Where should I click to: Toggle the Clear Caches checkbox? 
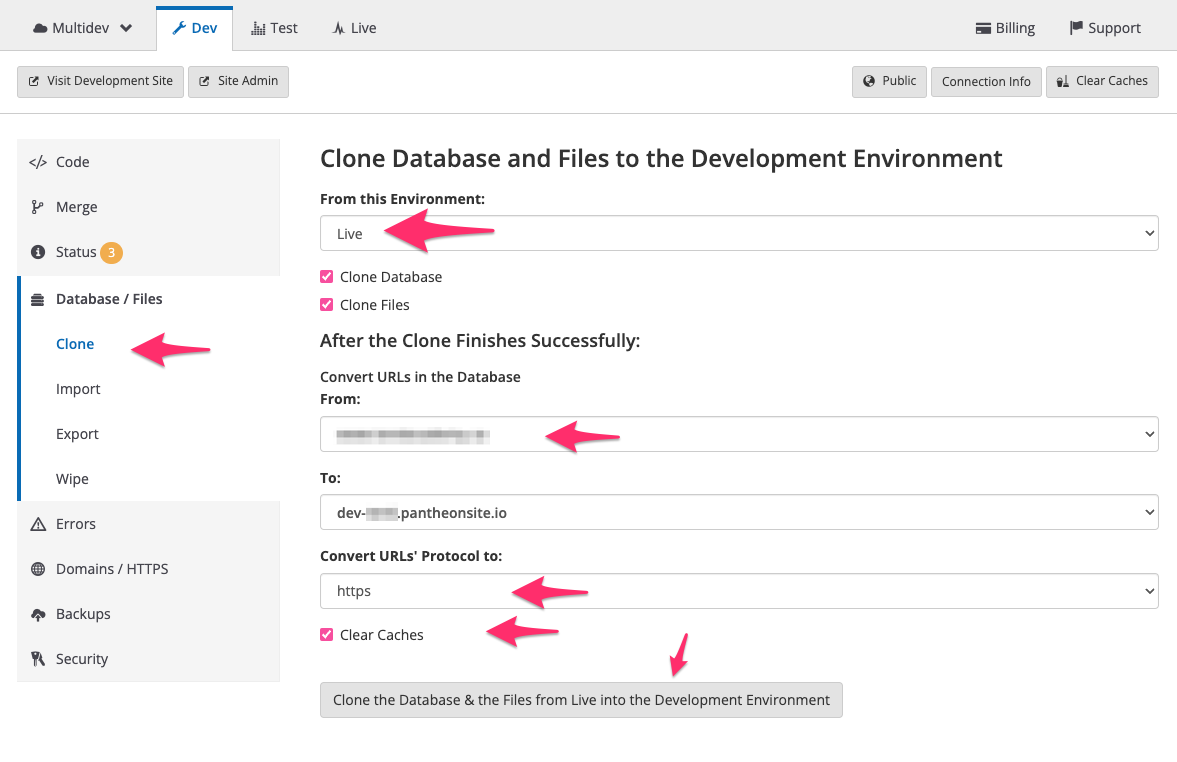327,635
